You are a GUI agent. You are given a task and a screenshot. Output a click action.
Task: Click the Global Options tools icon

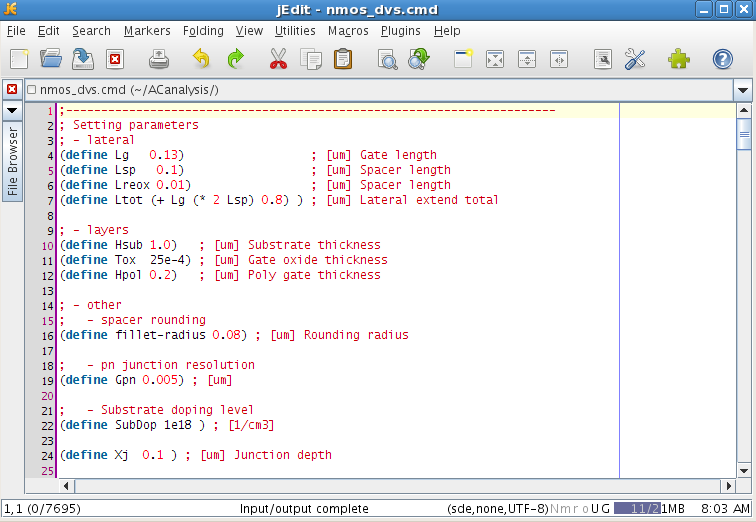tap(635, 60)
